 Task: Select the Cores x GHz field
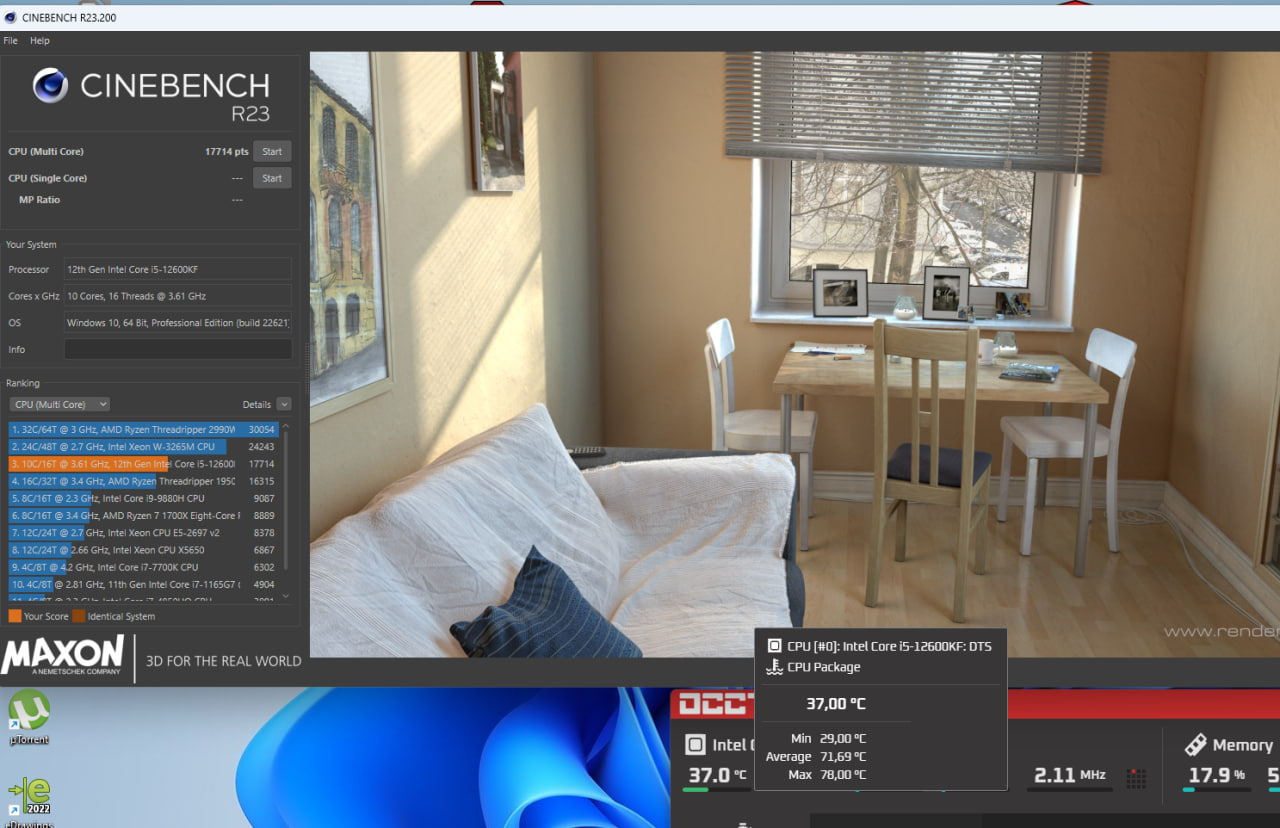point(178,296)
